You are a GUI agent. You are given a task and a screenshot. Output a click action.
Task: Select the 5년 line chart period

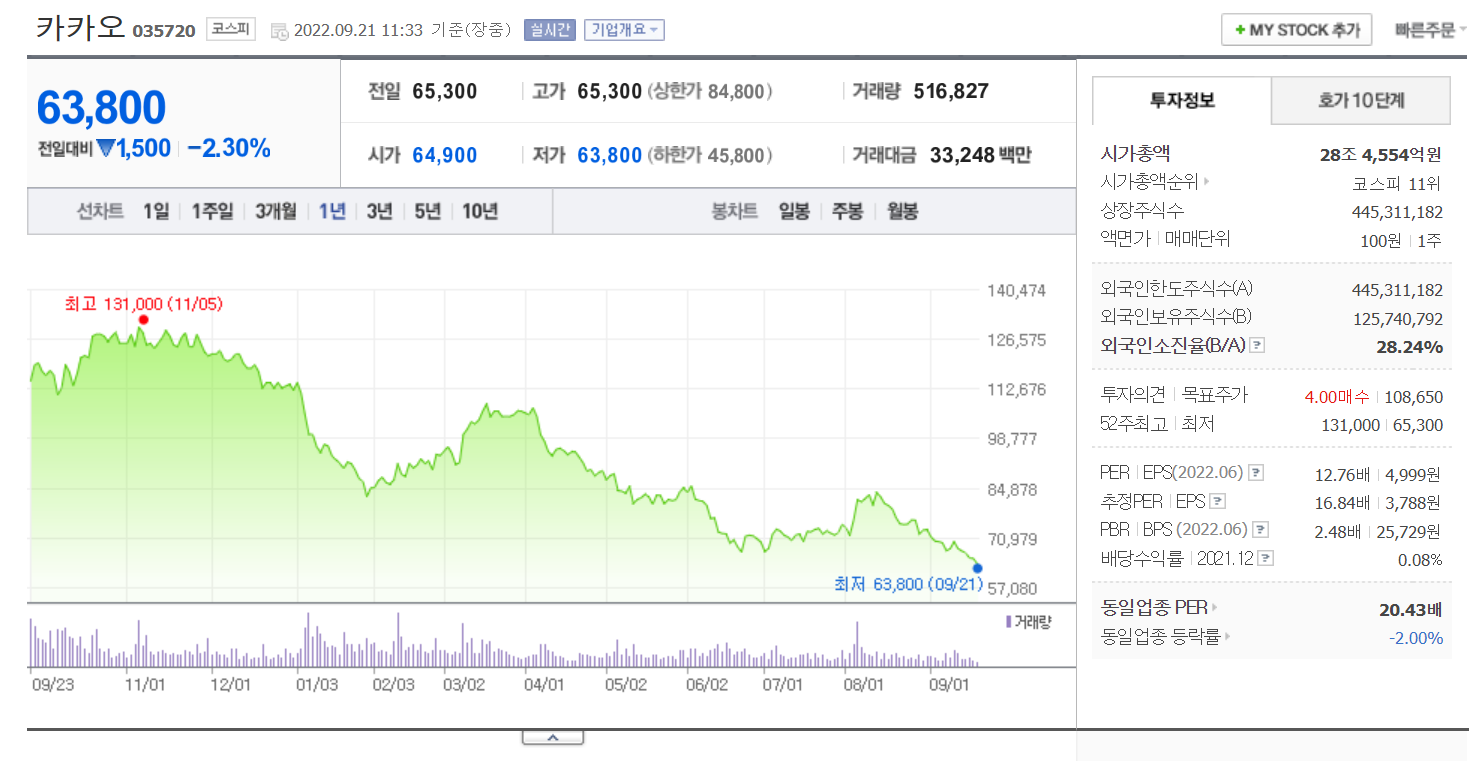[x=428, y=211]
